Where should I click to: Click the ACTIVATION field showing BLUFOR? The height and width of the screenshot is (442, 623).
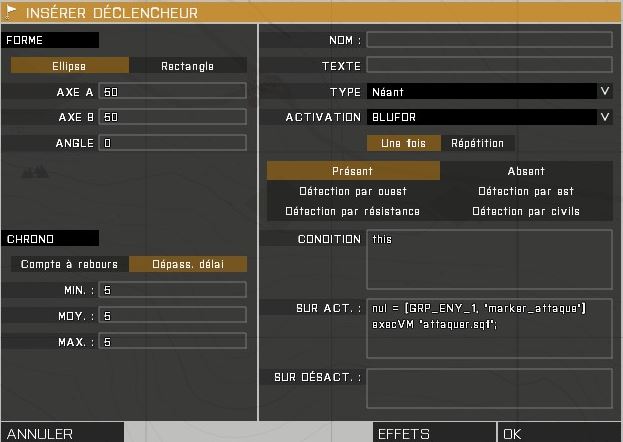tap(480, 117)
